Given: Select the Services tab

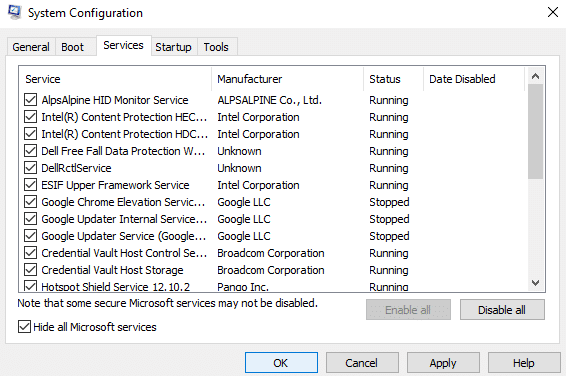Looking at the screenshot, I should (123, 45).
